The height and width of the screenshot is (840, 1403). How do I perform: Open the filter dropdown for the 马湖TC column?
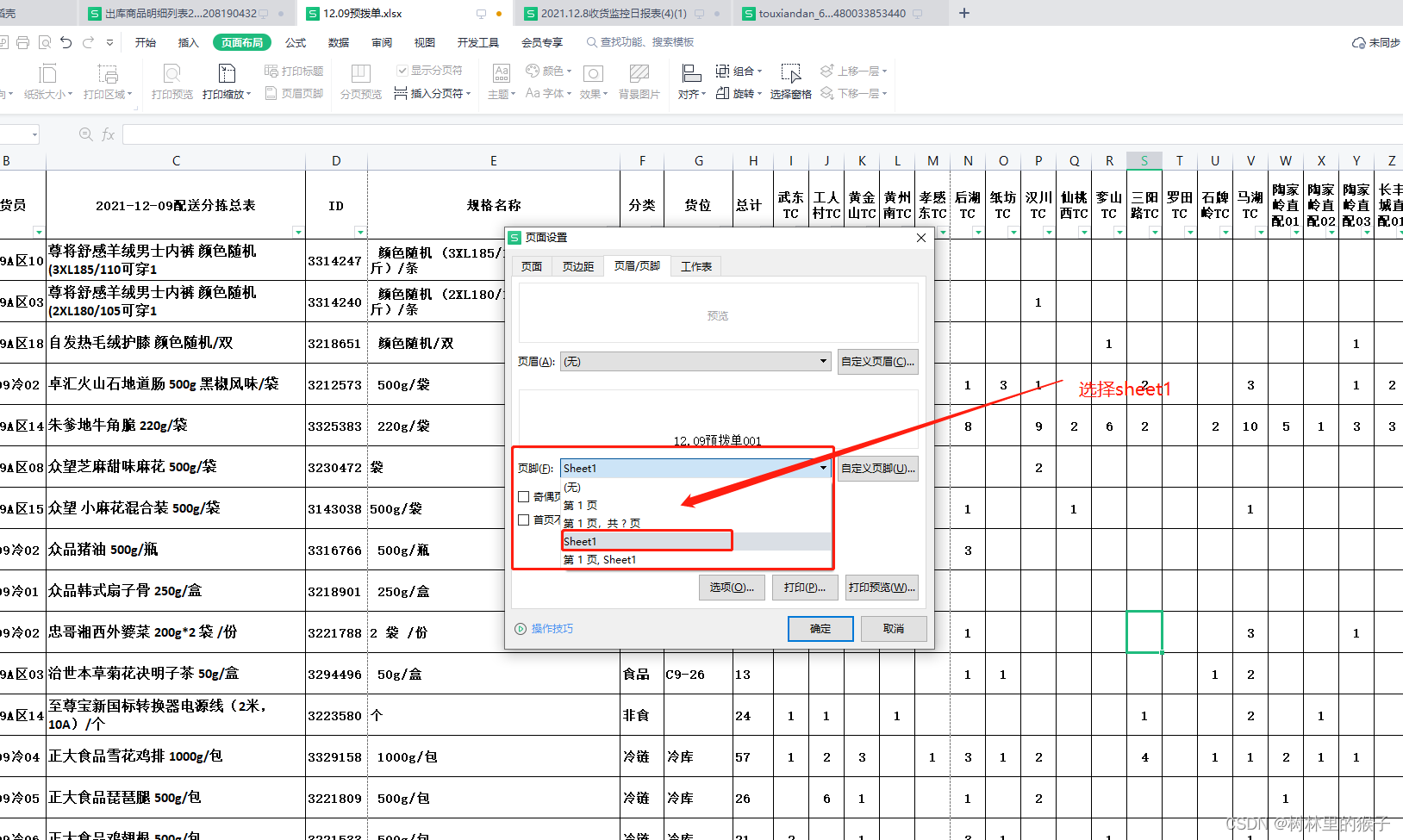pyautogui.click(x=1261, y=232)
